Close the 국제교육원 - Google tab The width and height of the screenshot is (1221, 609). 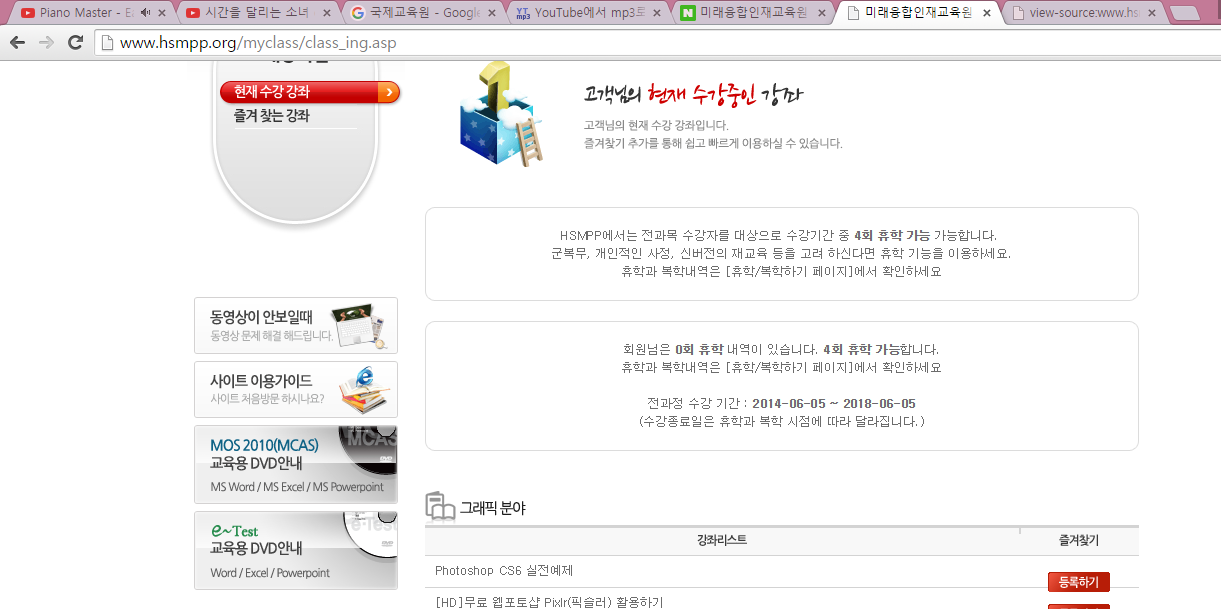[491, 13]
